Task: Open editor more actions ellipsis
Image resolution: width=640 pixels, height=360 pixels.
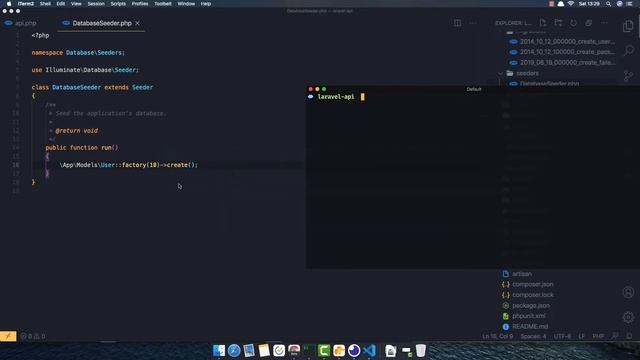Action: pos(473,23)
